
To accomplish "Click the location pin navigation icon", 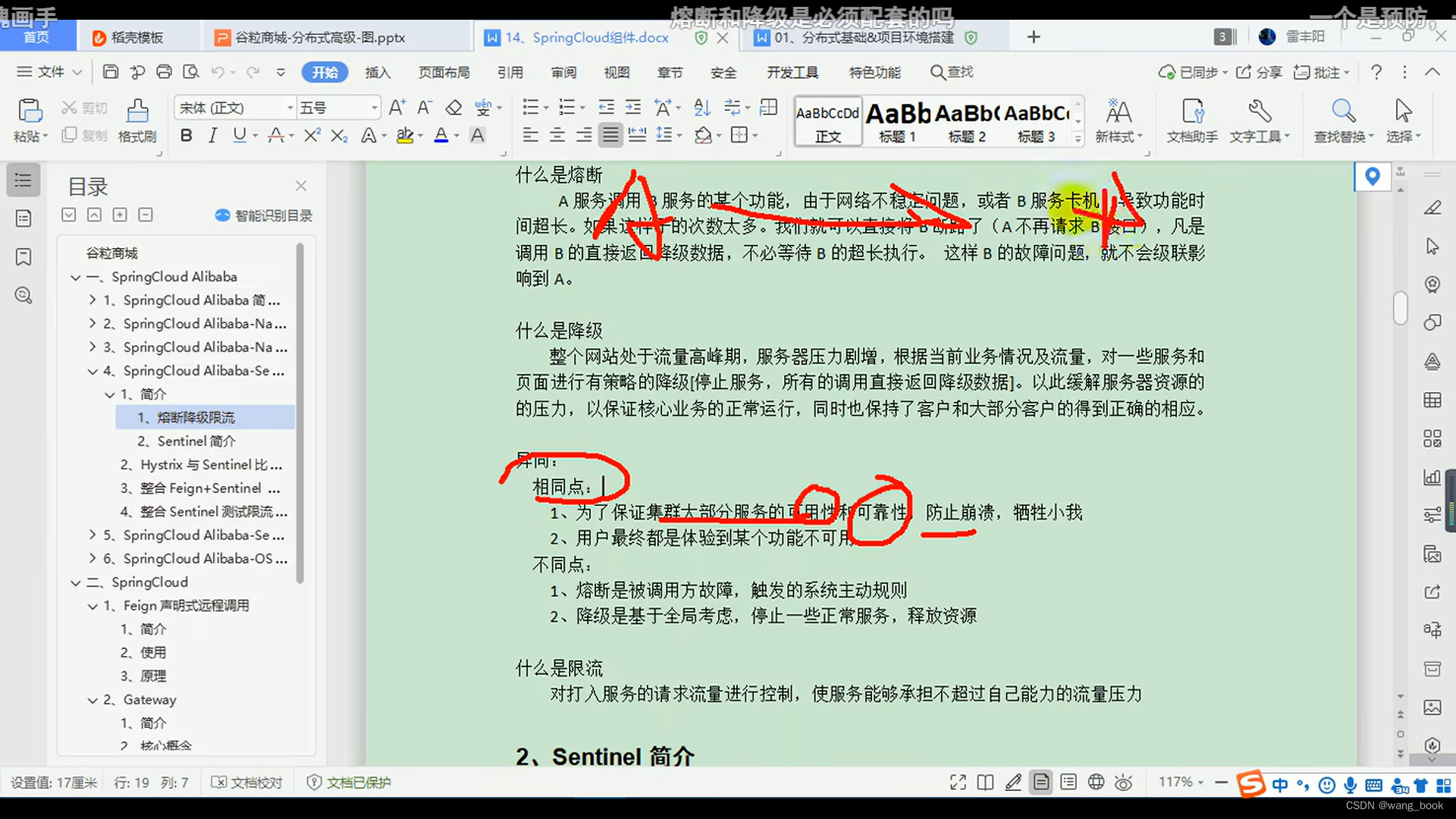I will pyautogui.click(x=1372, y=177).
